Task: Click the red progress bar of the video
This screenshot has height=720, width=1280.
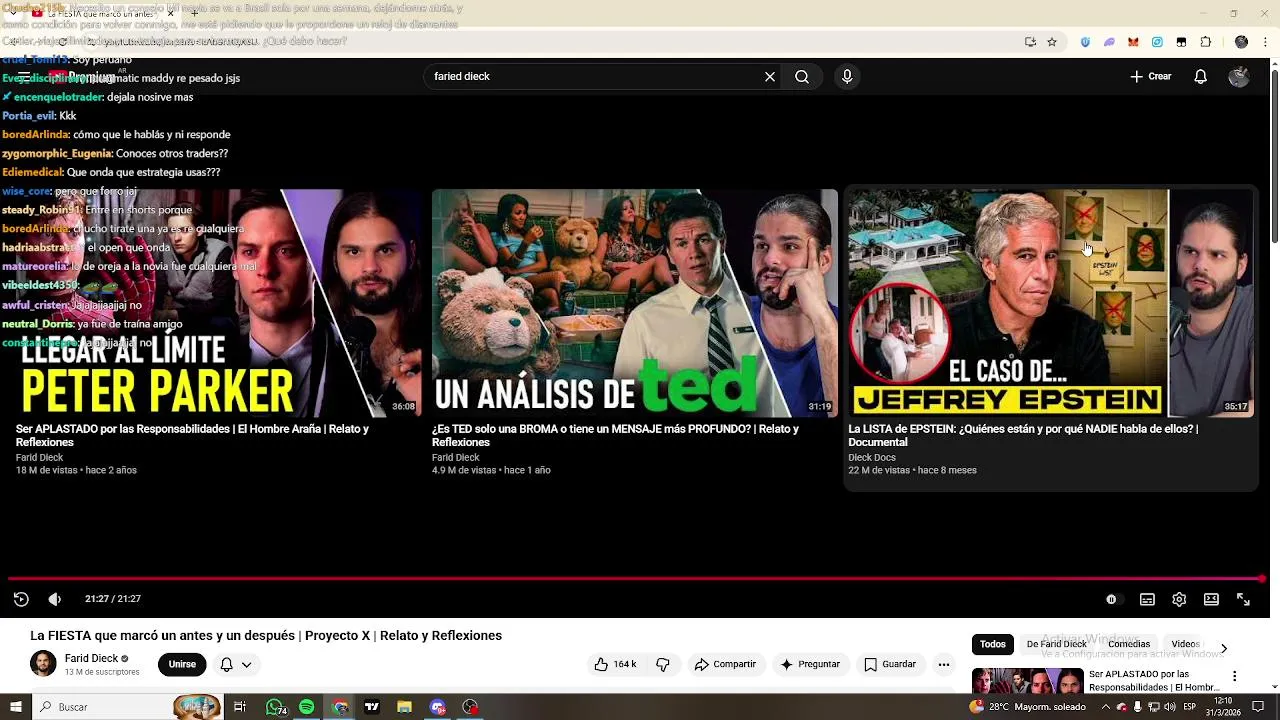Action: [x=636, y=578]
